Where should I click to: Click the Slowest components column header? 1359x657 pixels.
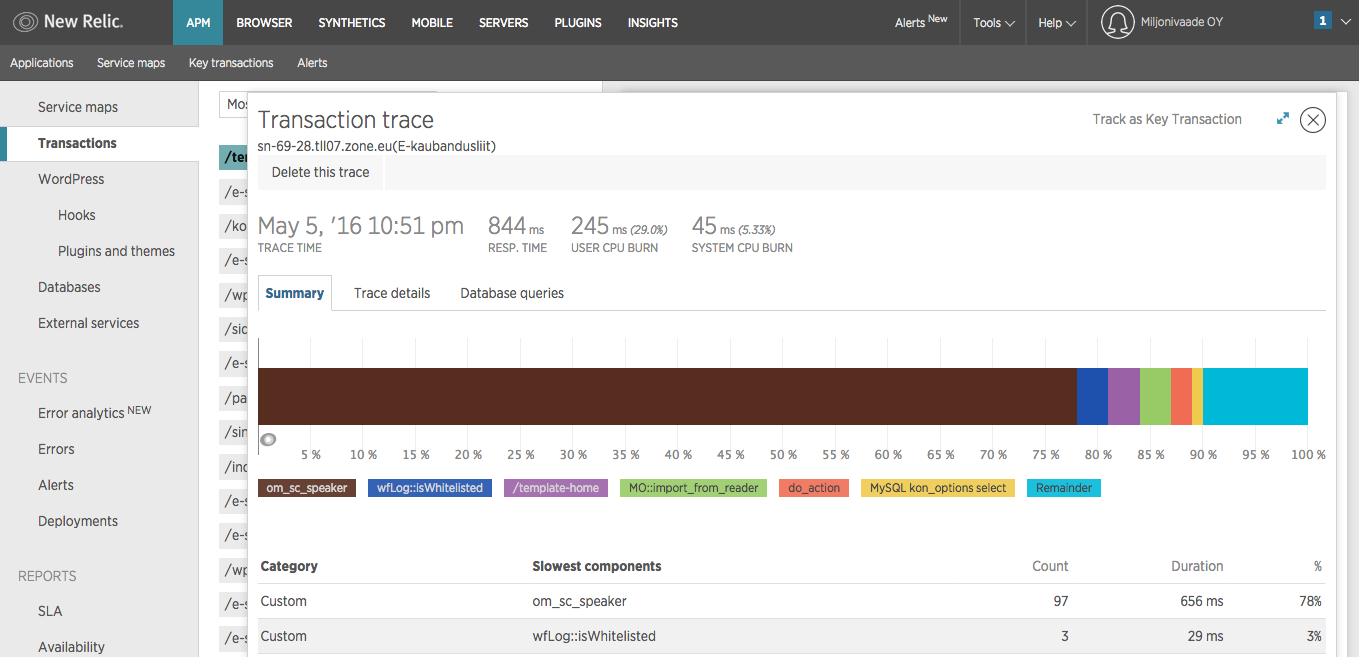597,566
